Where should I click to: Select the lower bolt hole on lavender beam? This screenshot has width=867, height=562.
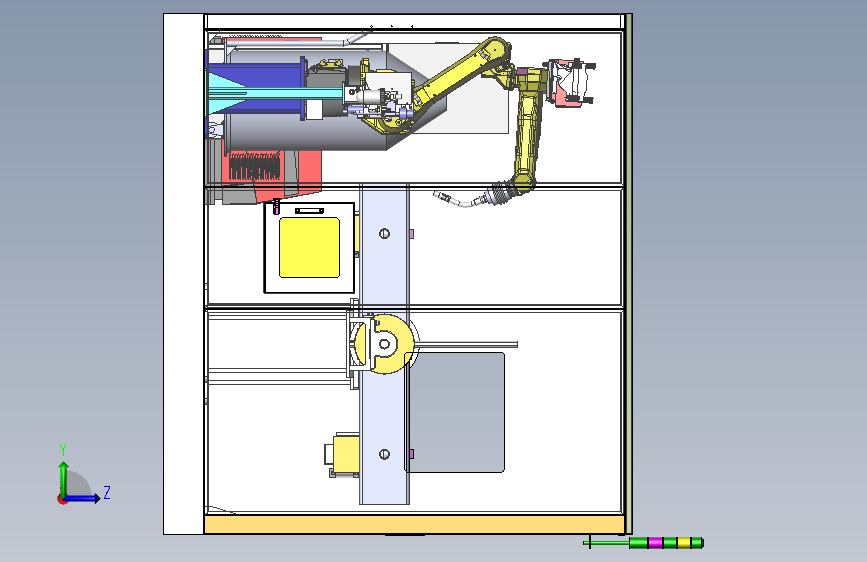point(384,454)
